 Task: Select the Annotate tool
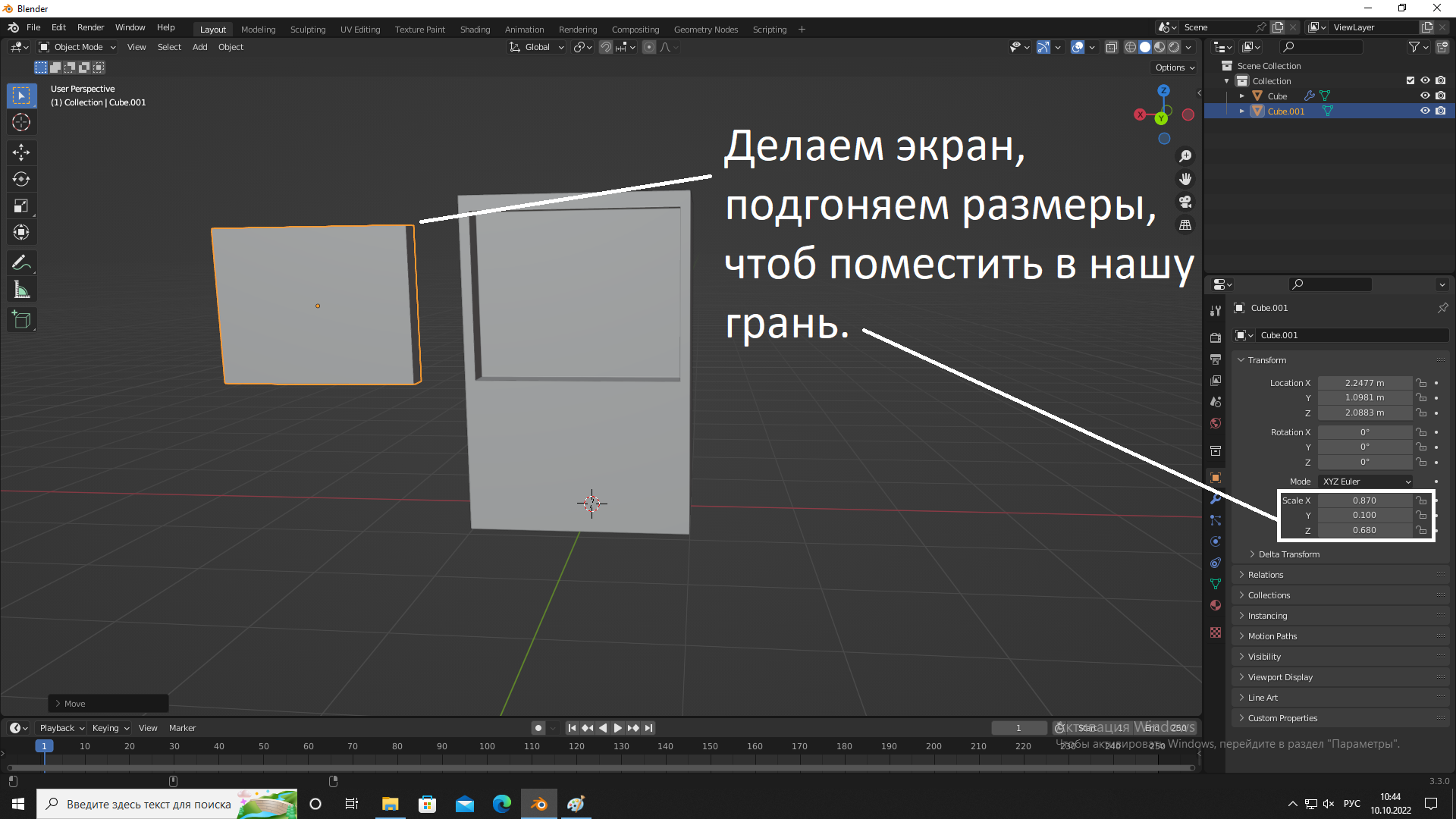21,263
